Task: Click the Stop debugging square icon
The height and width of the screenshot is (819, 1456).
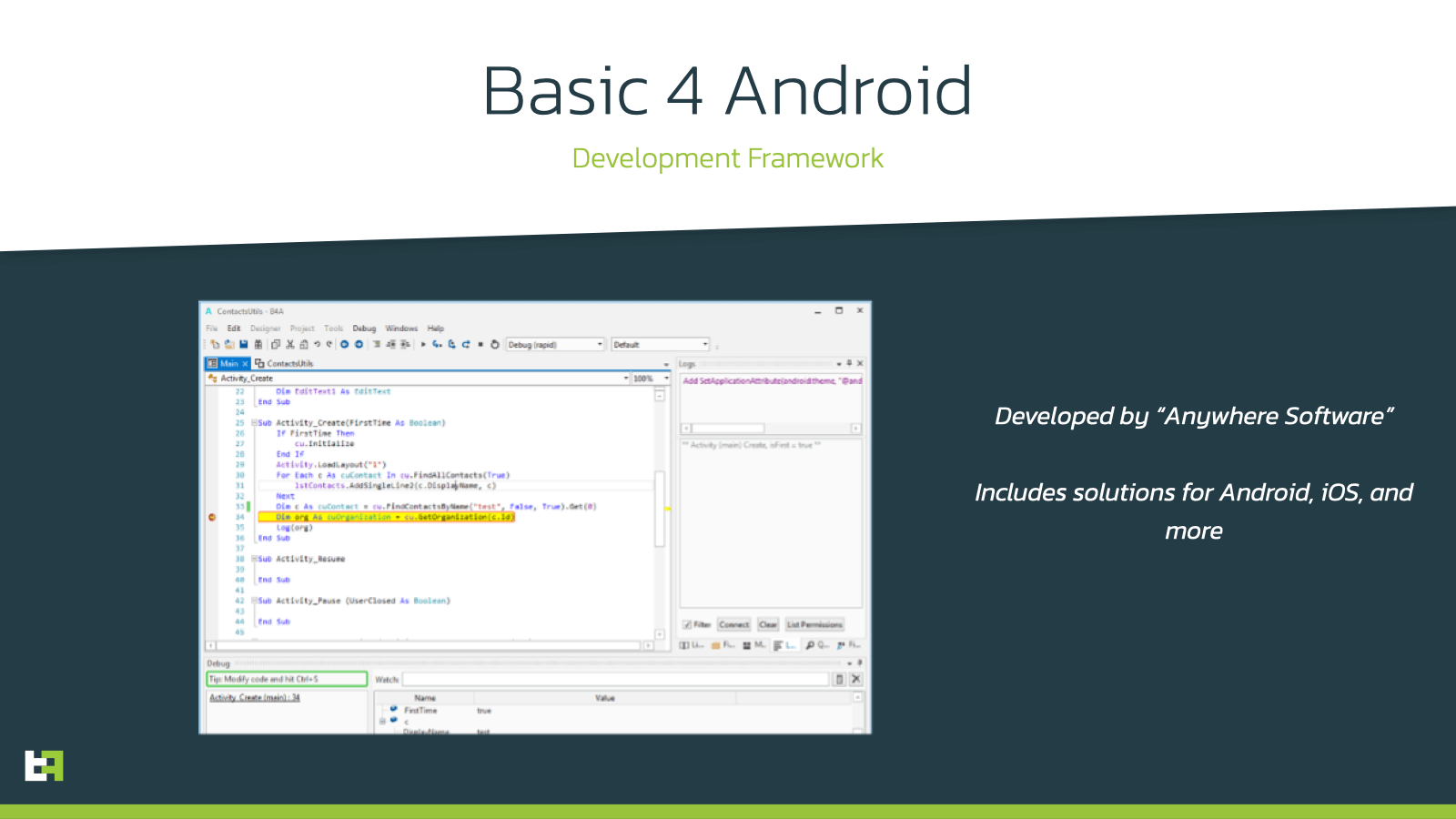Action: point(480,344)
